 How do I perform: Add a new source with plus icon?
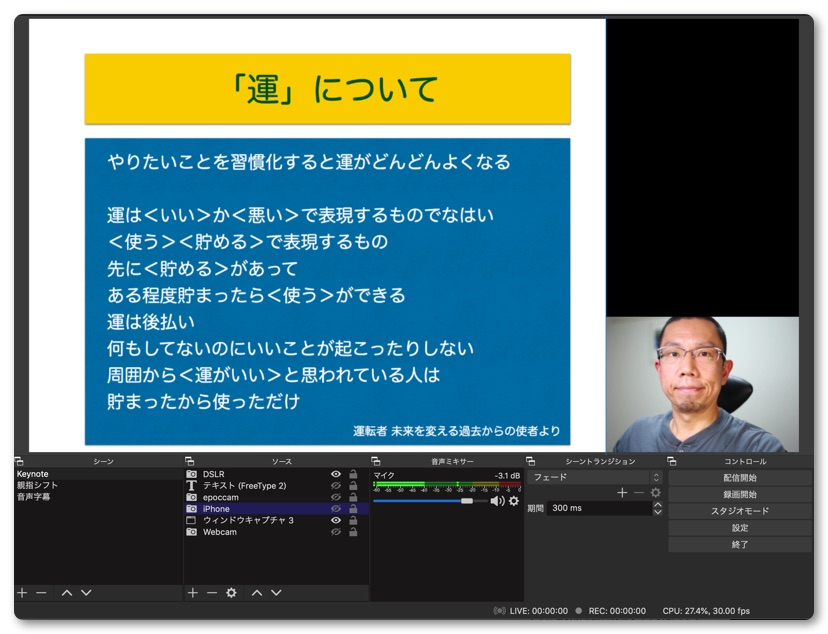(193, 593)
